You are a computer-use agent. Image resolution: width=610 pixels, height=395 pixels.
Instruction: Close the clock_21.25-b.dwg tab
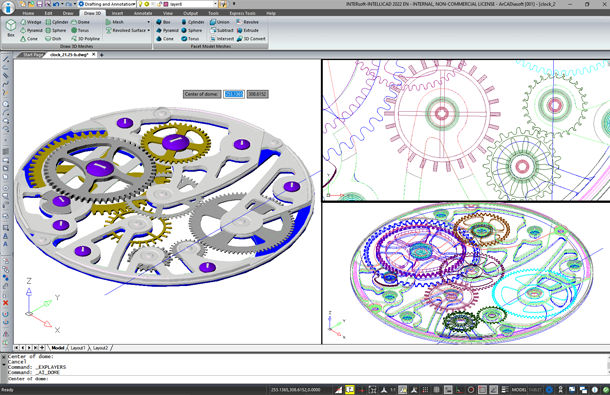point(94,54)
